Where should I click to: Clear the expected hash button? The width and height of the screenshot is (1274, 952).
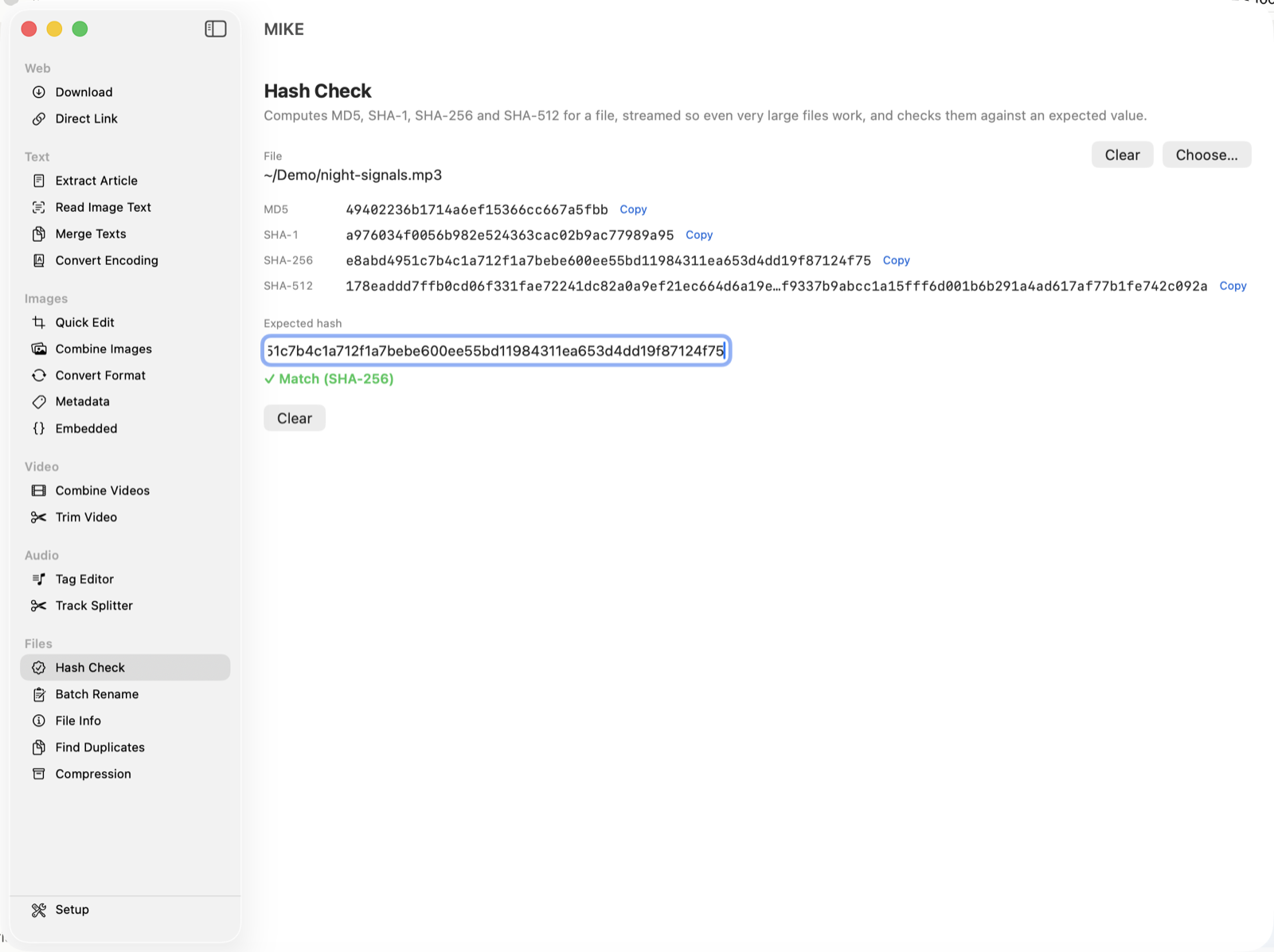click(295, 419)
